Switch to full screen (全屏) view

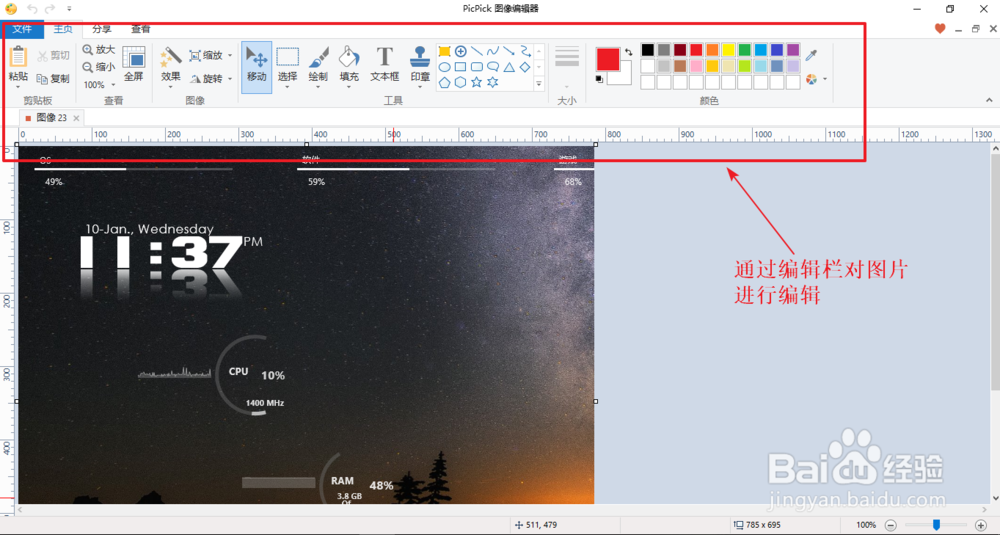point(133,64)
